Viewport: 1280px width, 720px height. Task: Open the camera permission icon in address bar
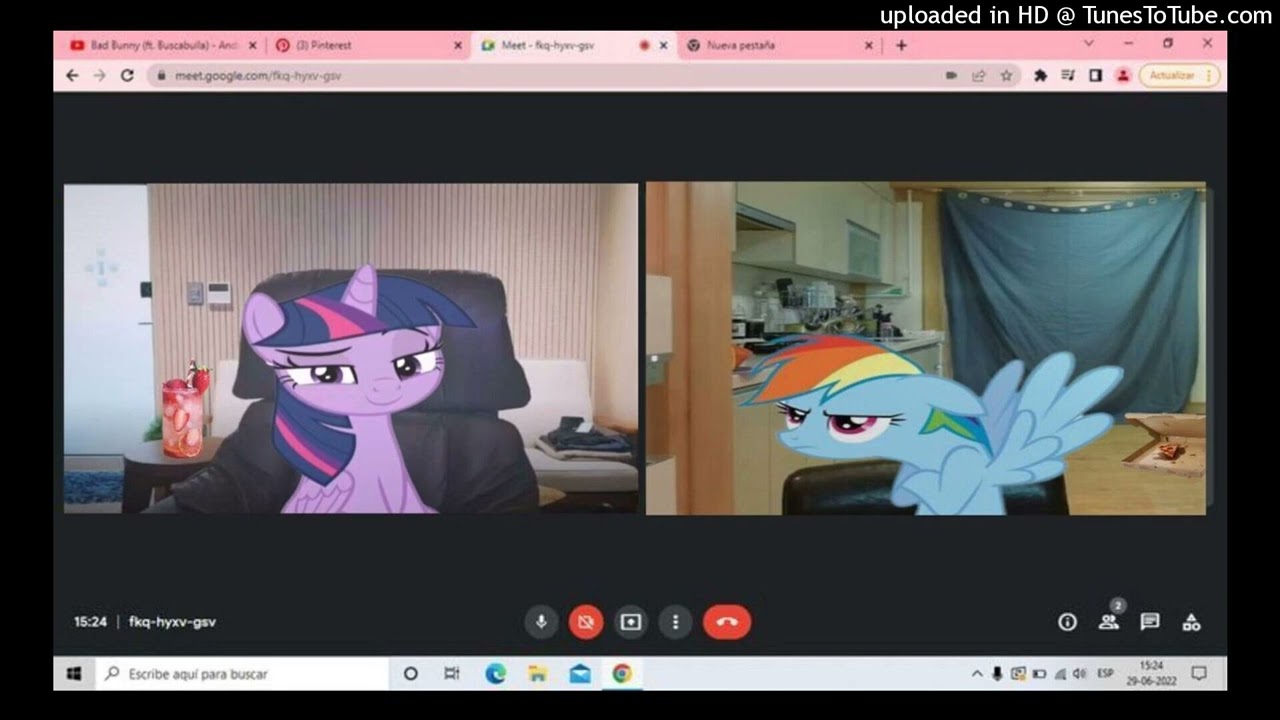[951, 75]
